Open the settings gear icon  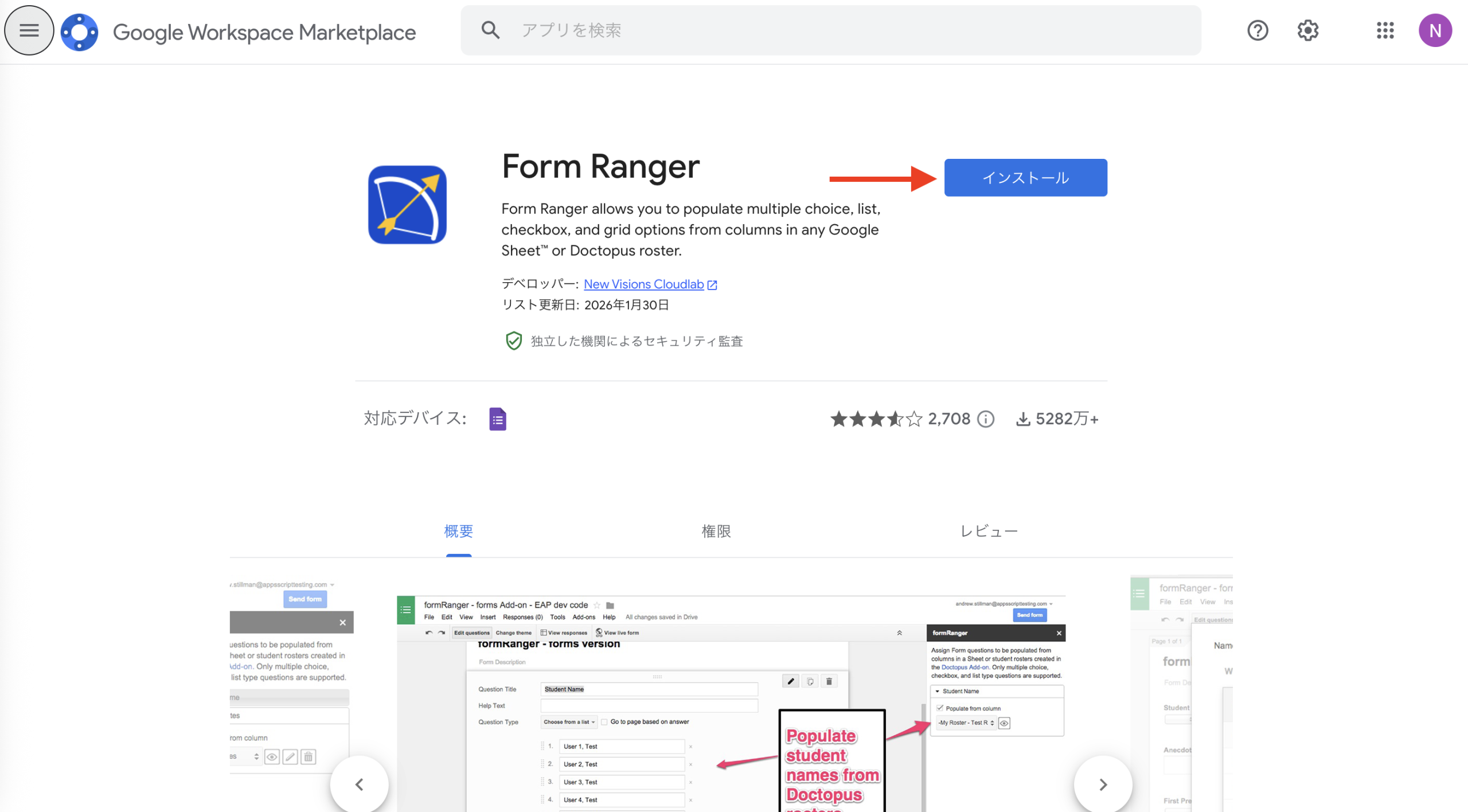coord(1308,30)
